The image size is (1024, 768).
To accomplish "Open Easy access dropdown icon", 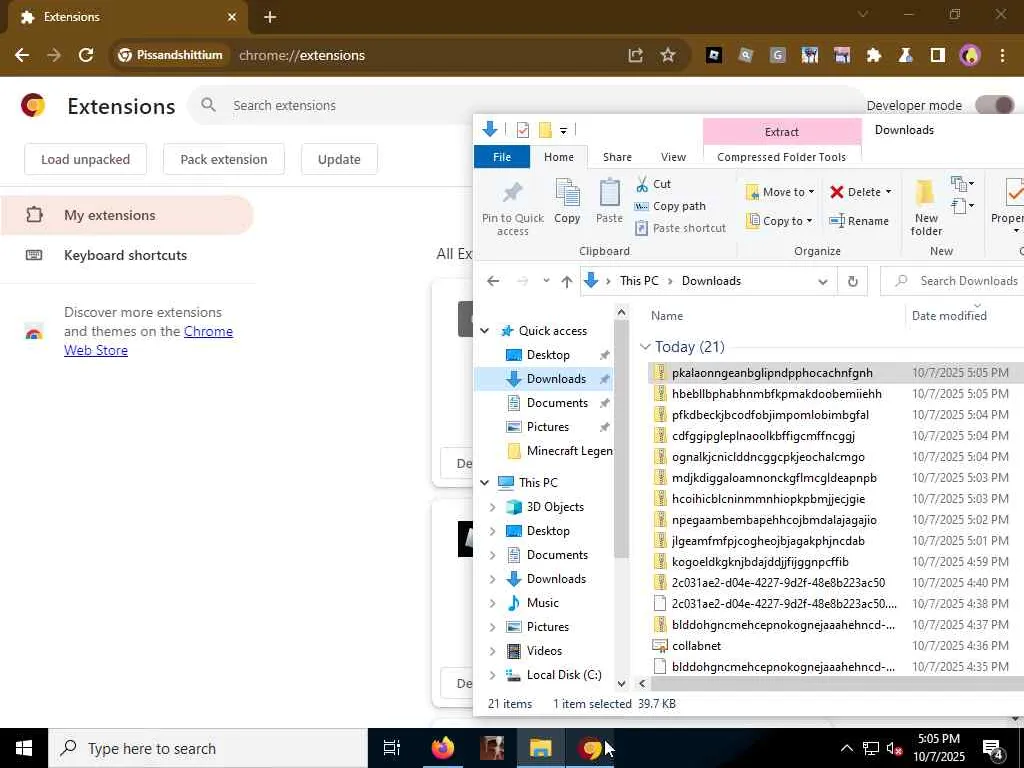I will pyautogui.click(x=962, y=206).
